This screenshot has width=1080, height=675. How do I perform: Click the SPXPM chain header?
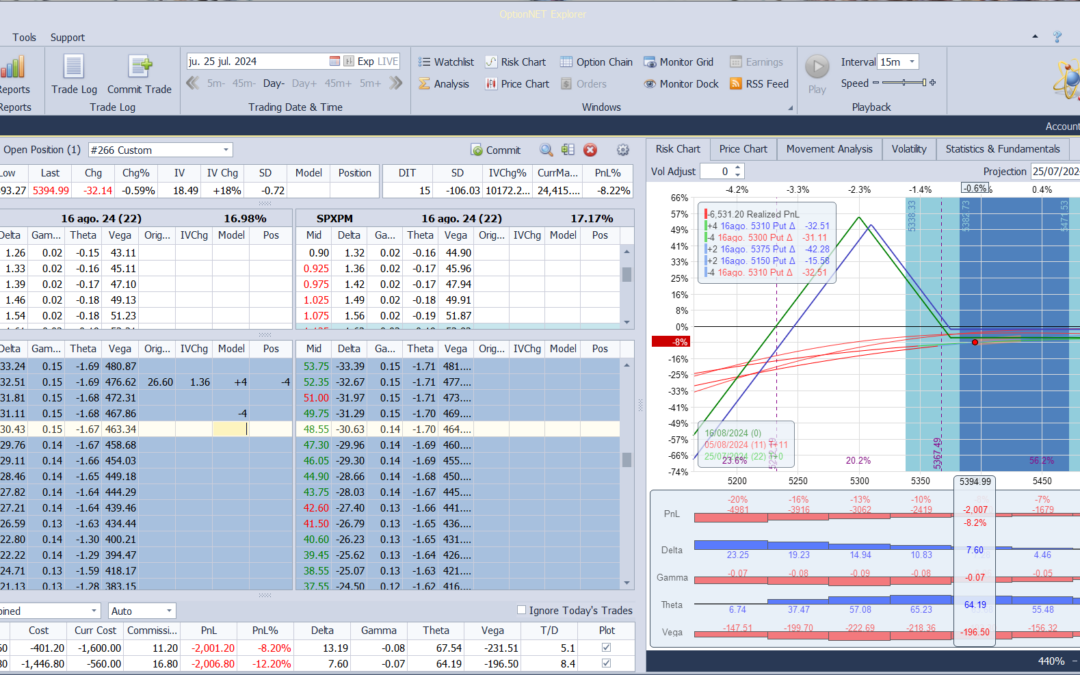tap(335, 218)
